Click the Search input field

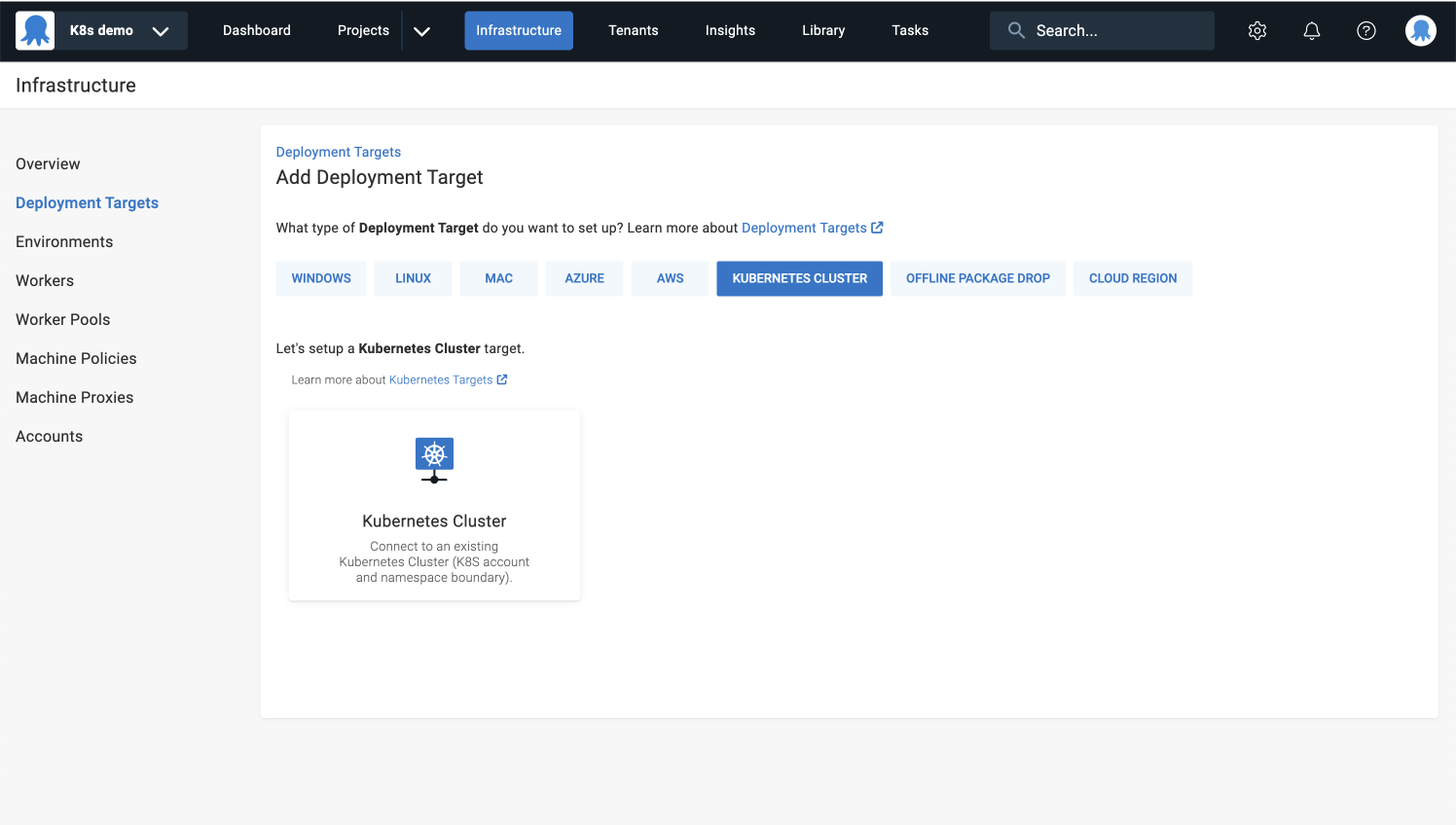pos(1100,30)
